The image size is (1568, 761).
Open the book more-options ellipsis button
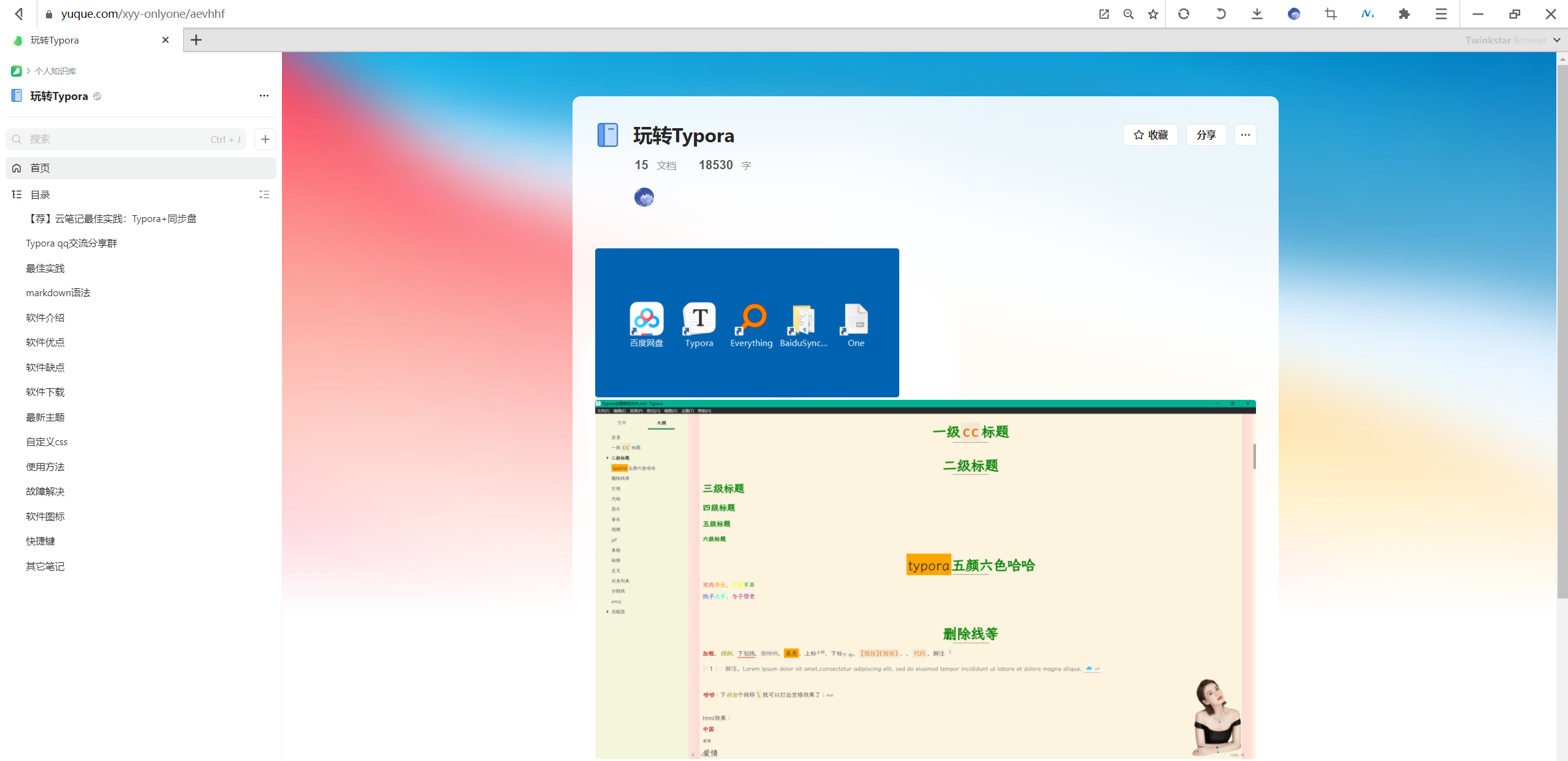pos(1245,135)
